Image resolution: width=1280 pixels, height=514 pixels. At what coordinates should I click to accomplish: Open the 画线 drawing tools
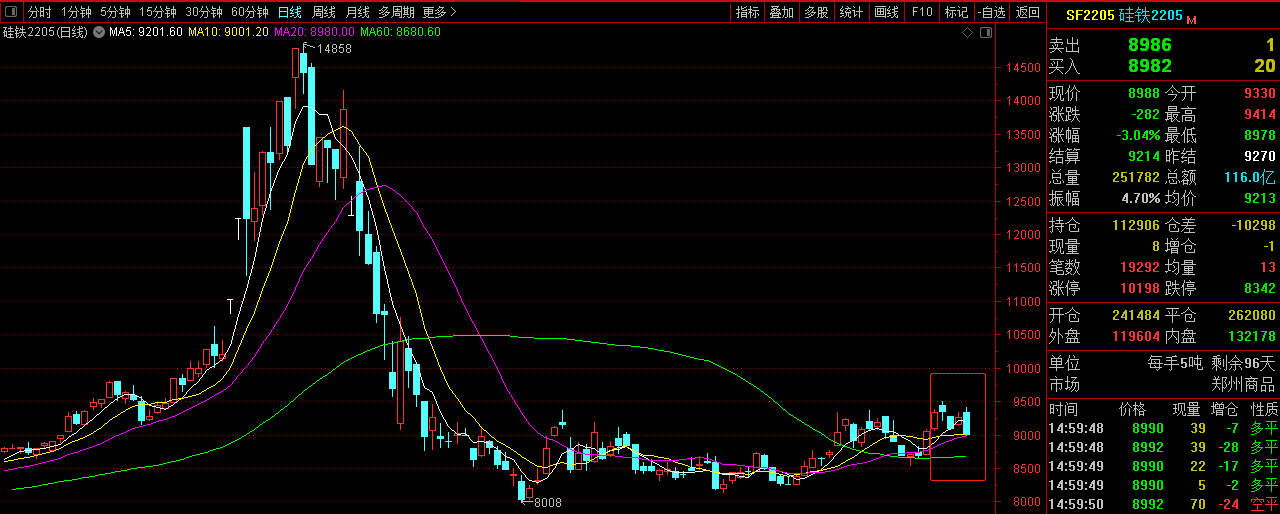click(x=886, y=12)
